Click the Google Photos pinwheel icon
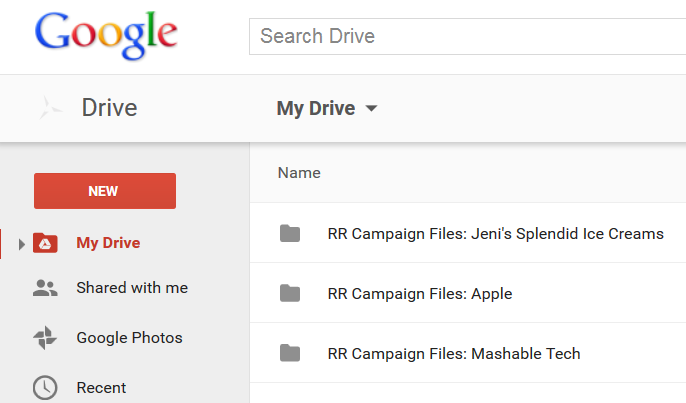This screenshot has width=686, height=403. click(x=45, y=338)
